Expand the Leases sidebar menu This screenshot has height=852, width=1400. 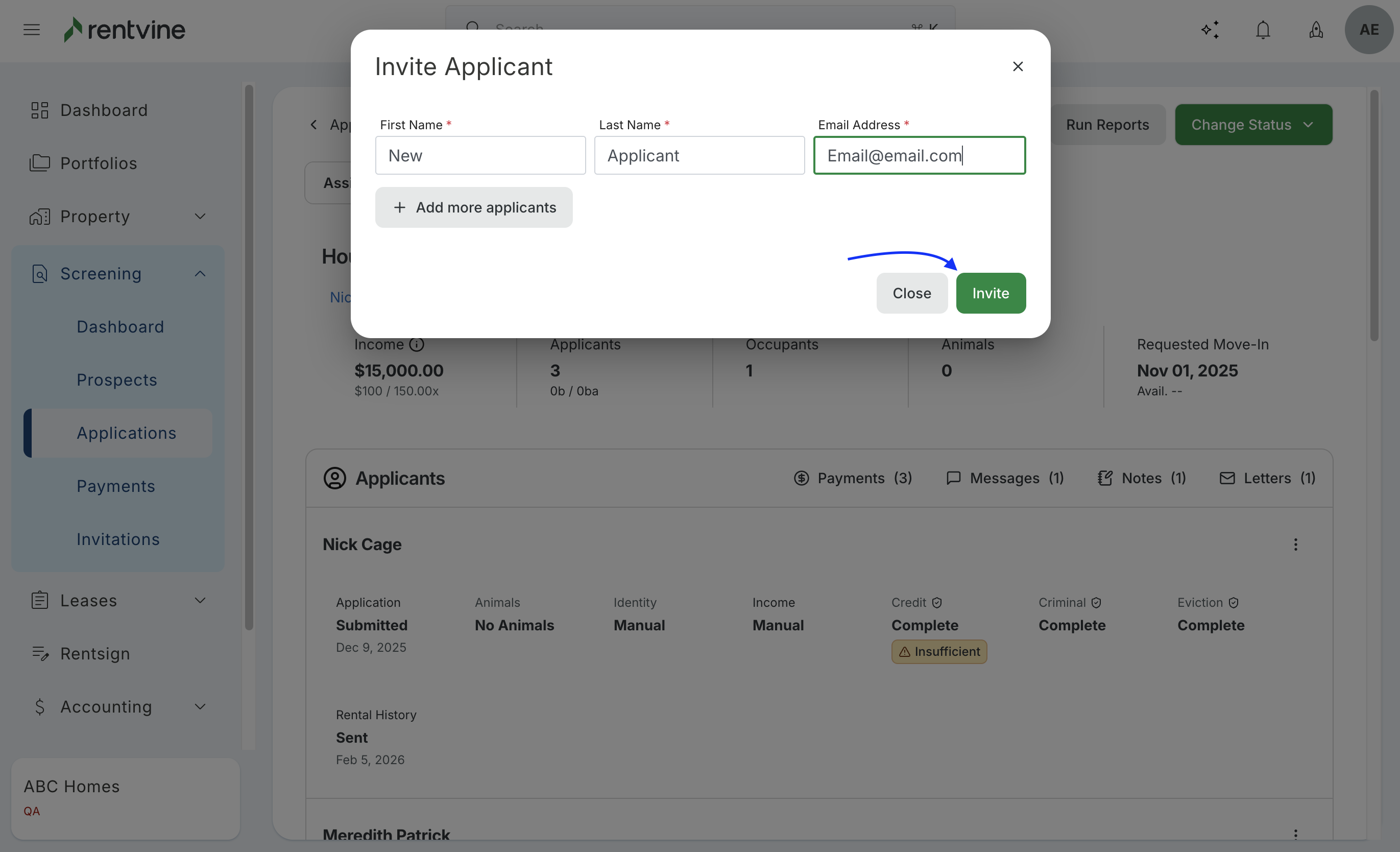(x=200, y=601)
